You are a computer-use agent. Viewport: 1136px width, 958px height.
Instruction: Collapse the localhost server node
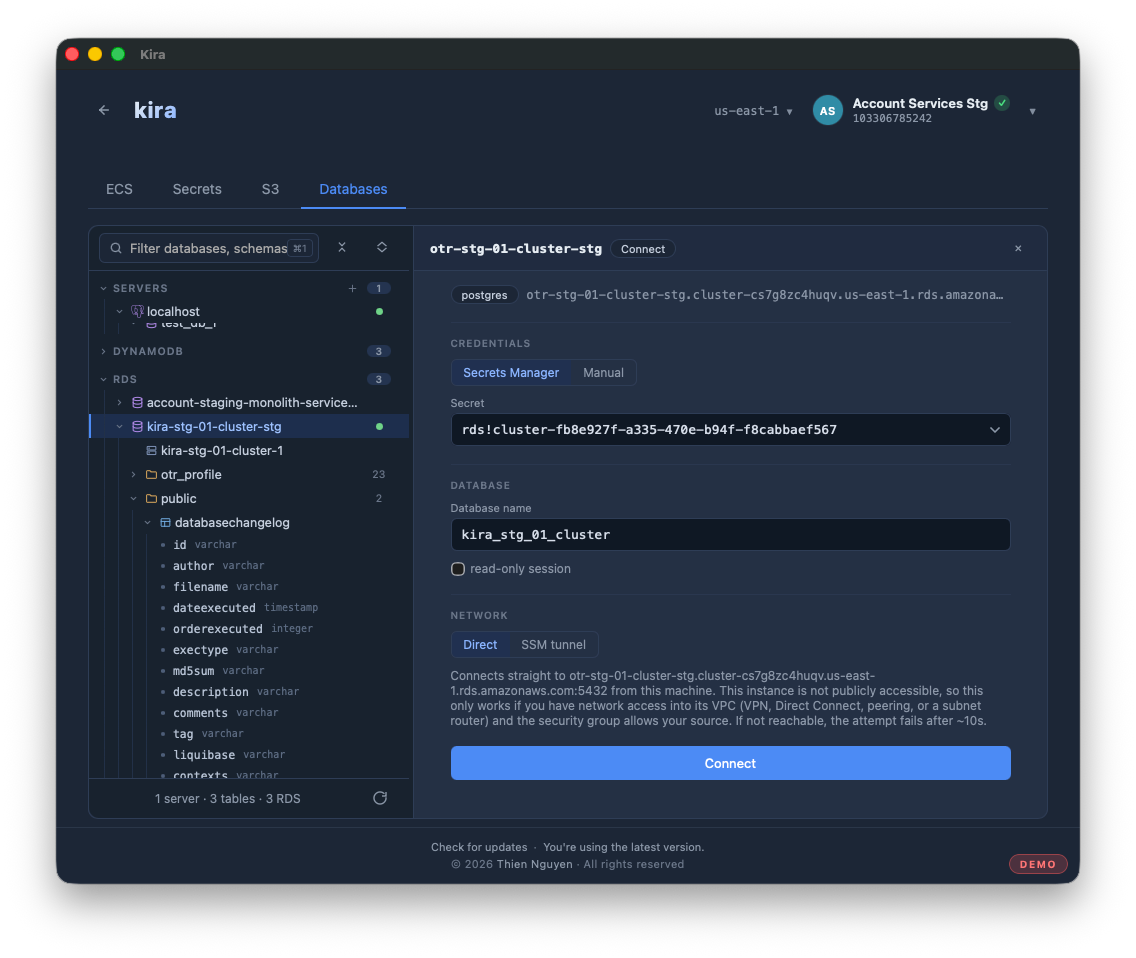[x=120, y=312]
